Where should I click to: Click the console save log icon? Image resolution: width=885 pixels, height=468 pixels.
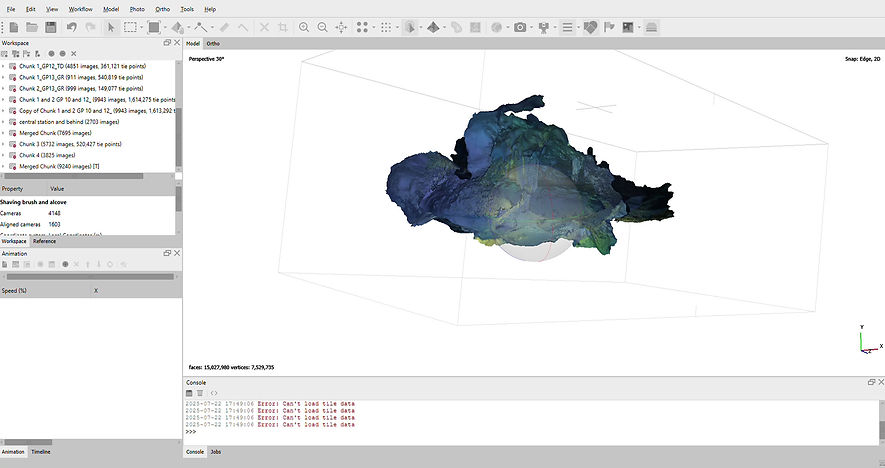[189, 393]
